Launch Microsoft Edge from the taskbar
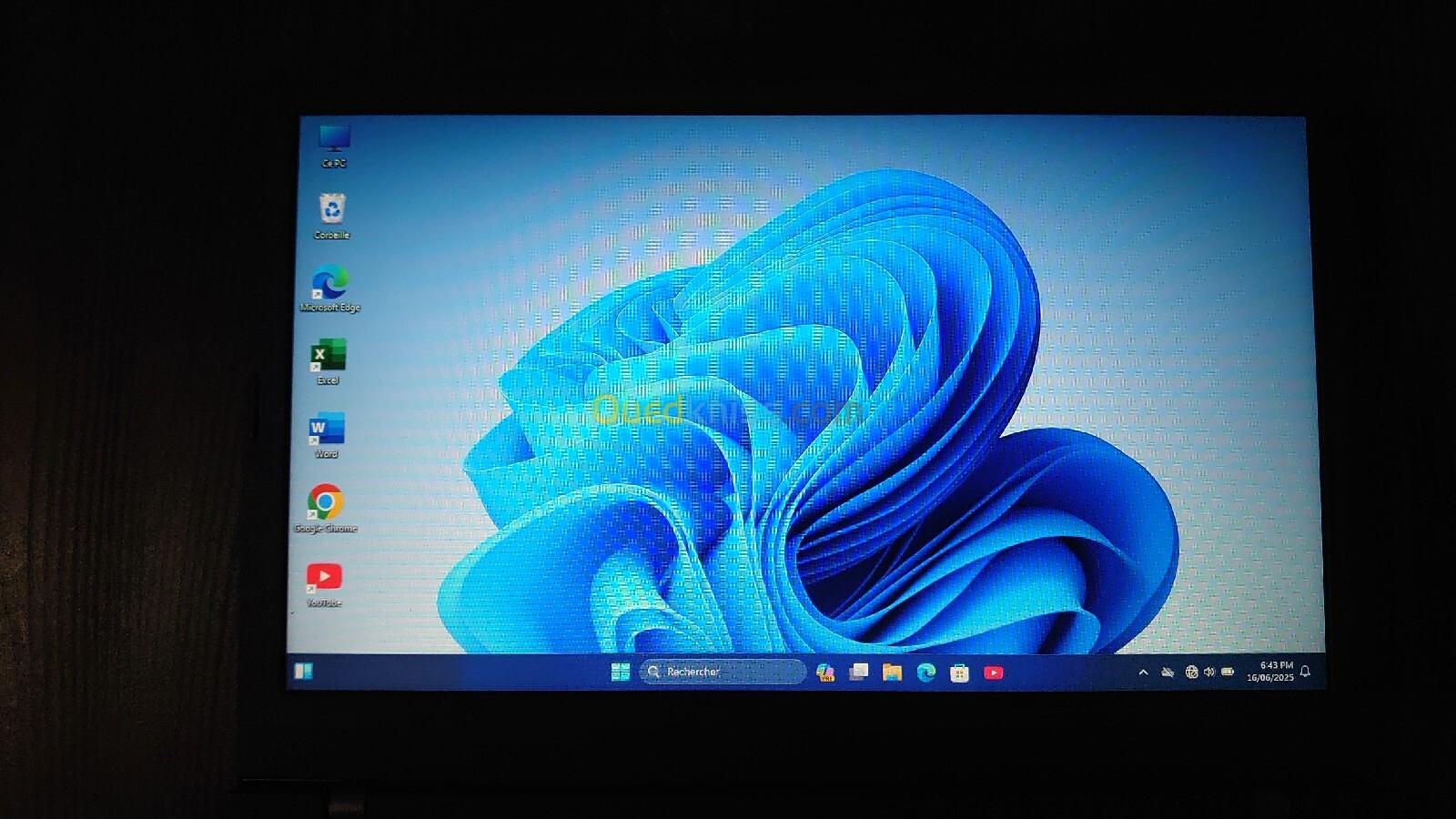 (x=926, y=672)
